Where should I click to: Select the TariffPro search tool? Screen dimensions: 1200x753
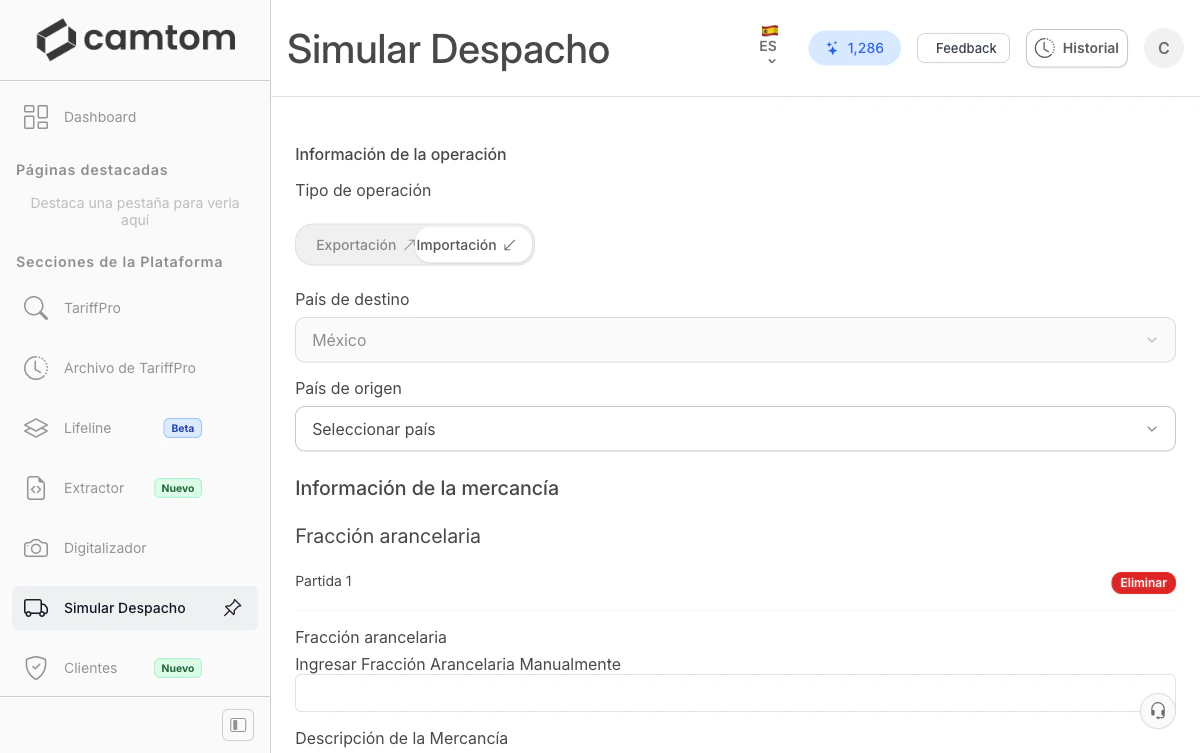point(92,308)
